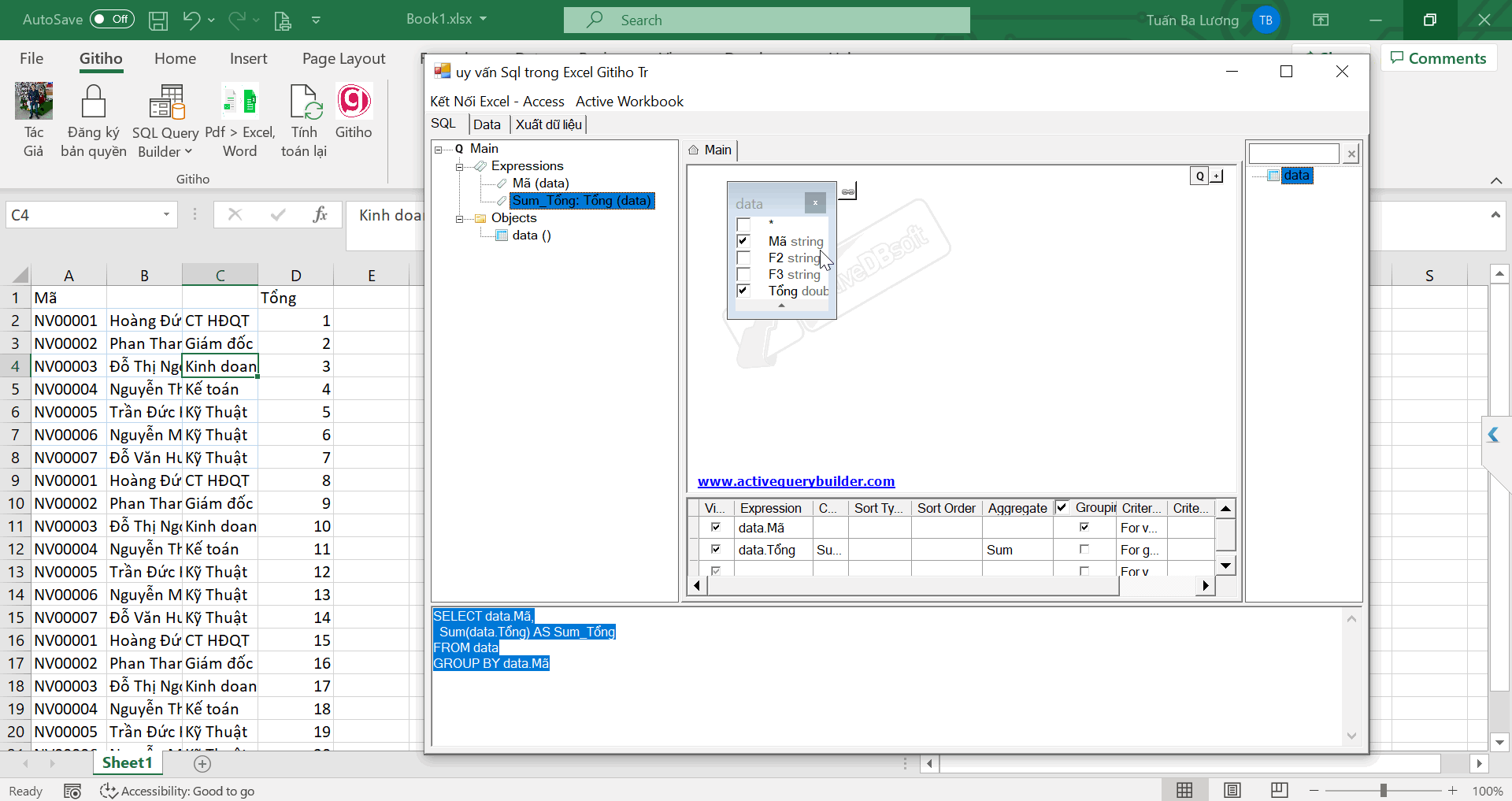
Task: Open the Insert Function fx button
Action: (320, 214)
